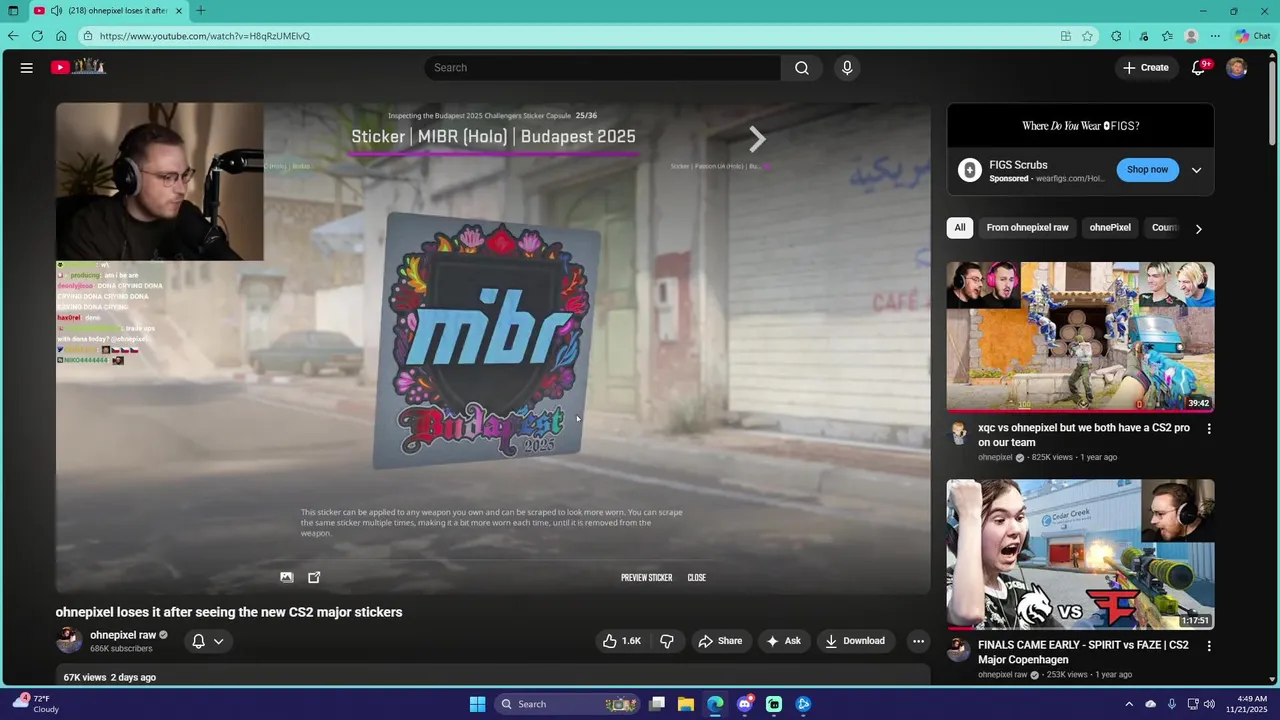
Task: Select the From ohnepixel raw chip
Action: pos(1027,228)
